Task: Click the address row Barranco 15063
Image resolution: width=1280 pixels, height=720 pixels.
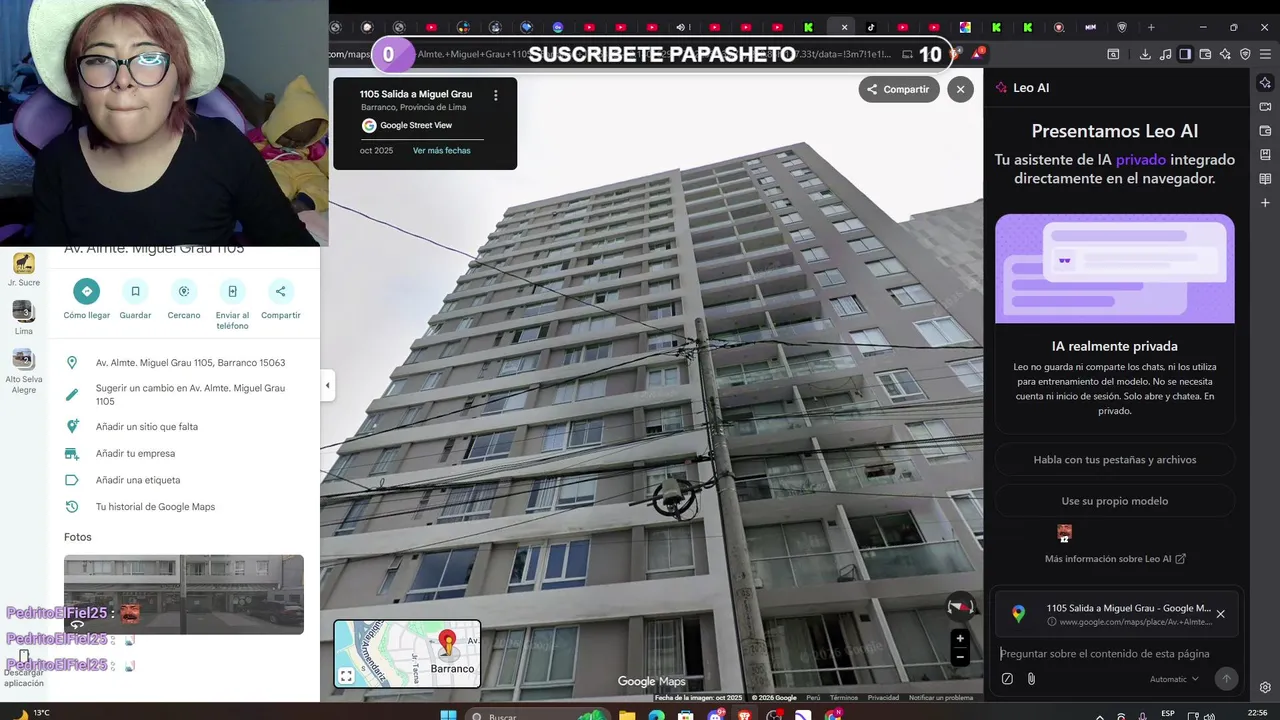Action: [184, 363]
